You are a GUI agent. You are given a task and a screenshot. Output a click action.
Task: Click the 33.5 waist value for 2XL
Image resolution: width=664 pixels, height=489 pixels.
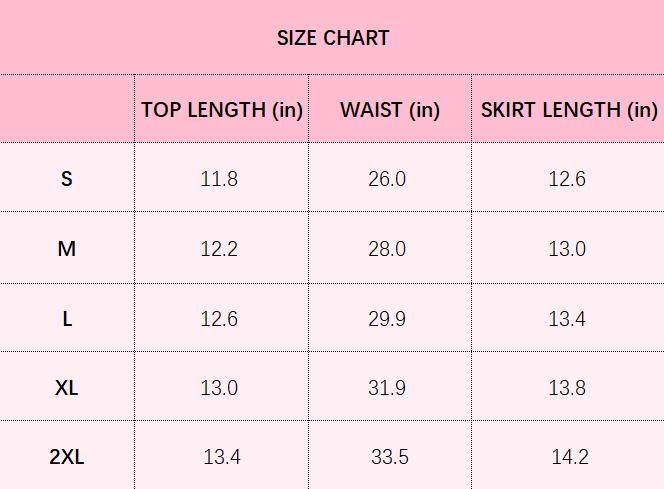(x=389, y=457)
